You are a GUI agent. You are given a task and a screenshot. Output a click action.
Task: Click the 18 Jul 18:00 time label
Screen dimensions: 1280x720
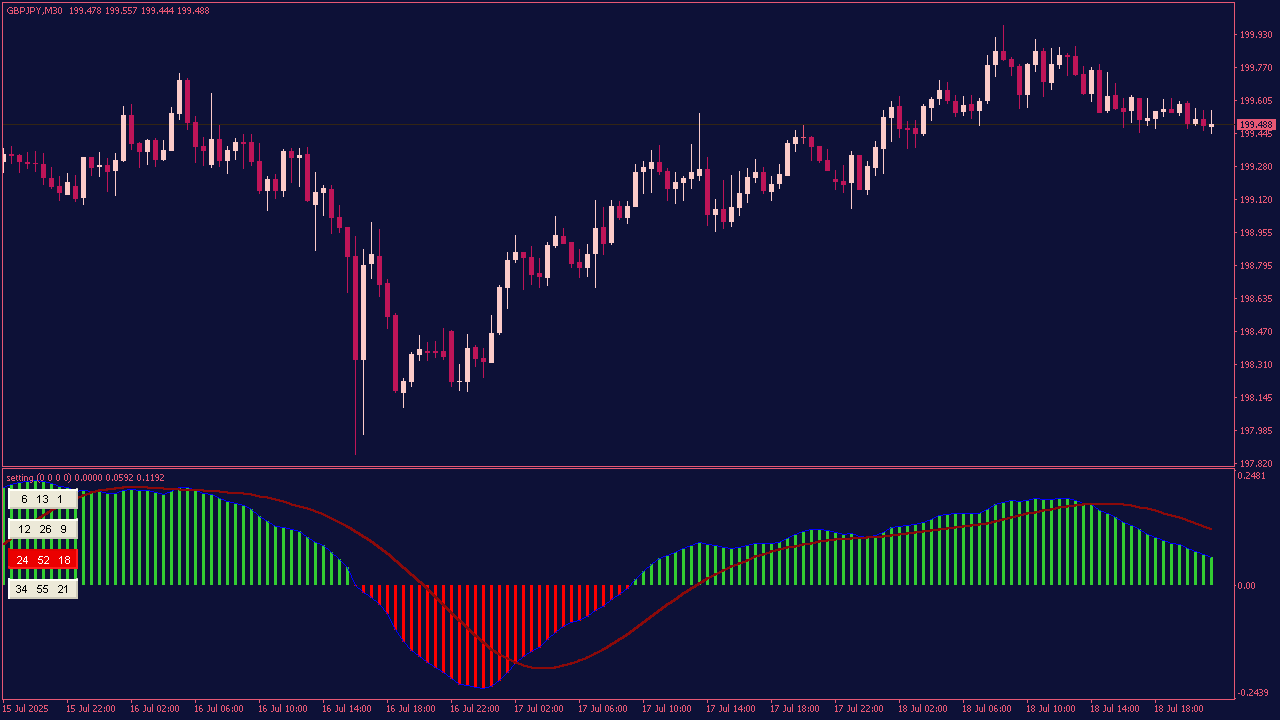(x=1178, y=709)
